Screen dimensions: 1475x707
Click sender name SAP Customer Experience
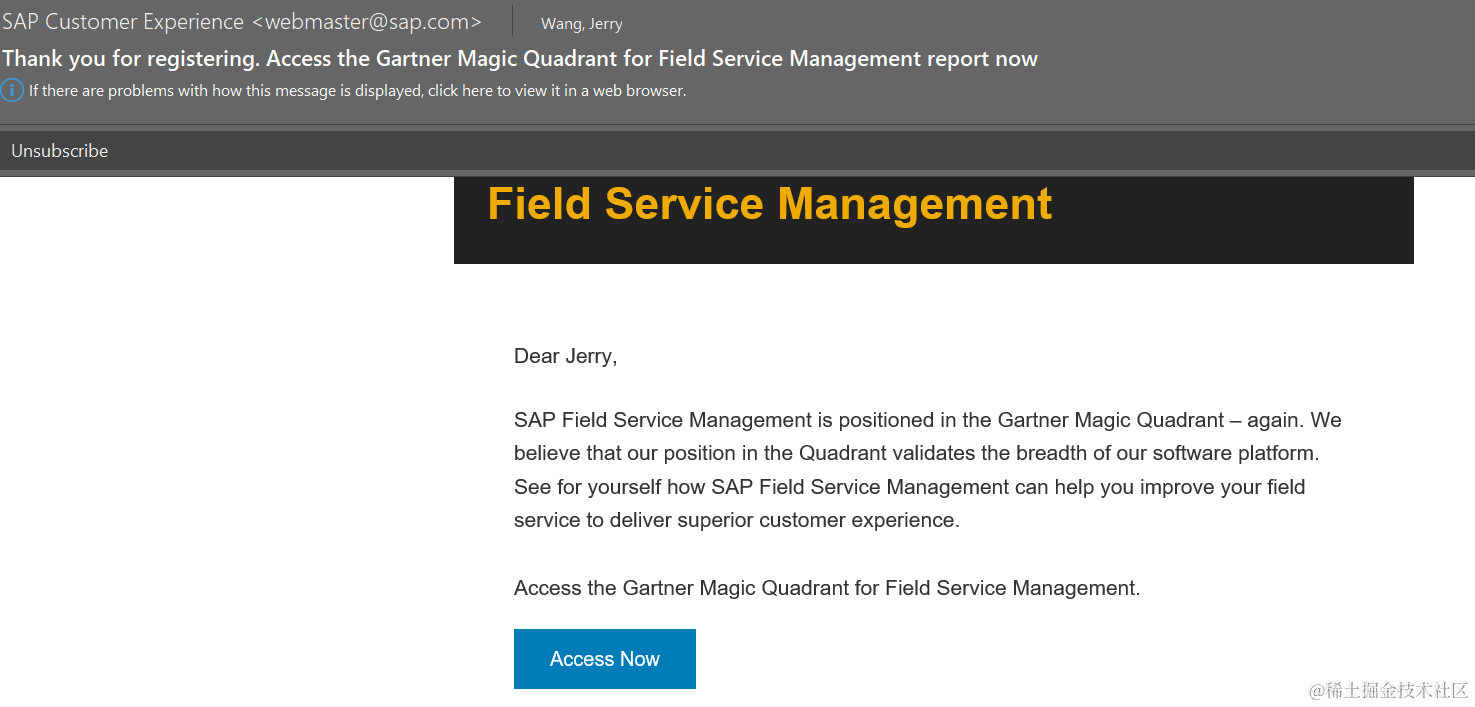point(123,22)
